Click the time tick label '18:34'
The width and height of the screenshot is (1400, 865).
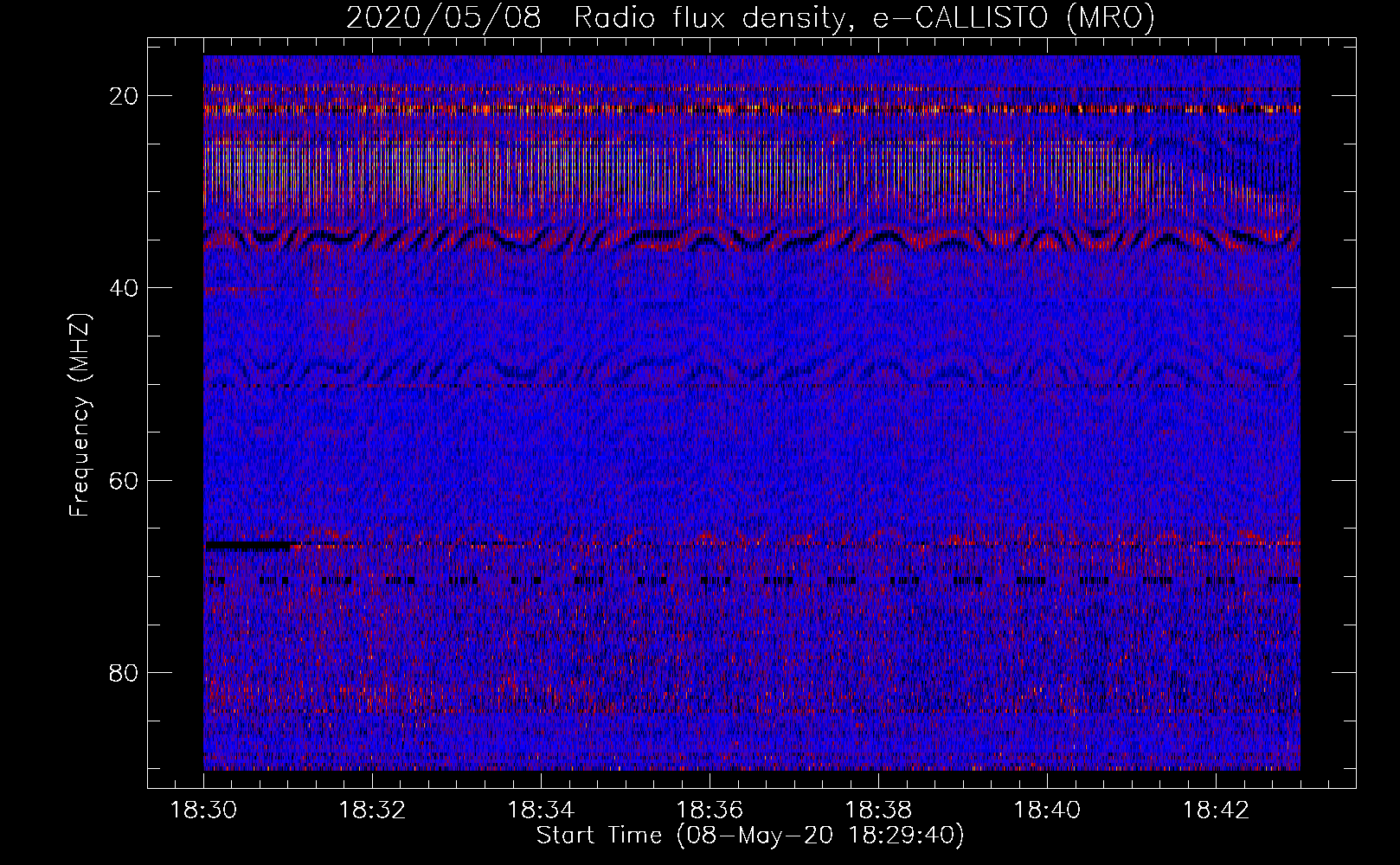pos(542,811)
